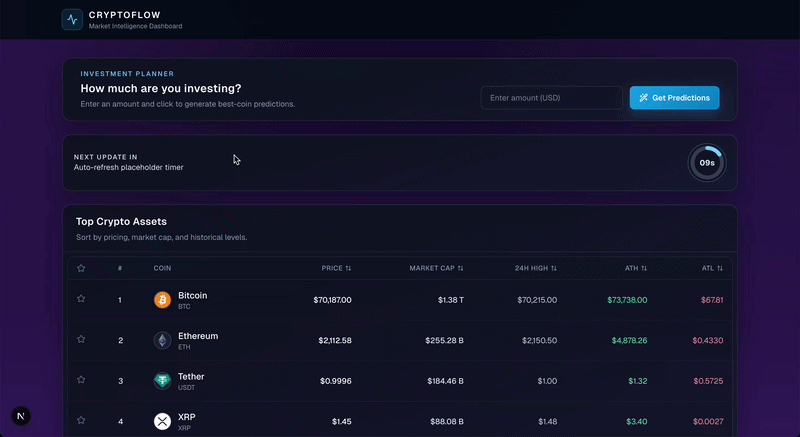Select the Bitcoin name text
The image size is (800, 437).
click(x=192, y=295)
